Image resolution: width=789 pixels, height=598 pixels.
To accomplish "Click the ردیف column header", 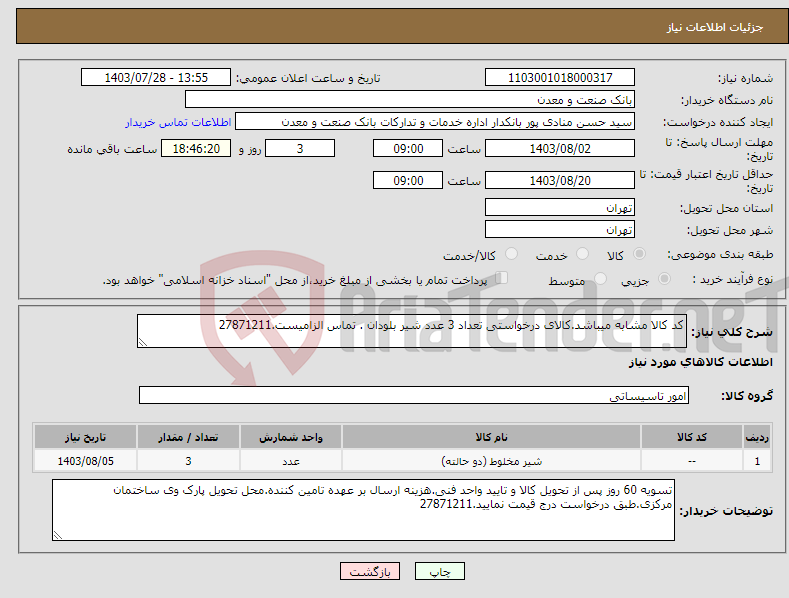I will [757, 437].
